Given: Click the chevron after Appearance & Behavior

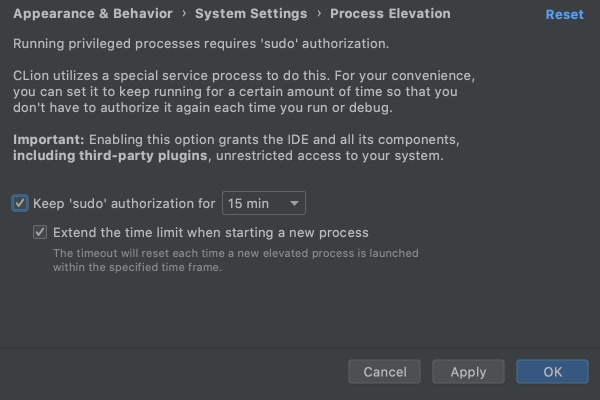Looking at the screenshot, I should [x=183, y=14].
